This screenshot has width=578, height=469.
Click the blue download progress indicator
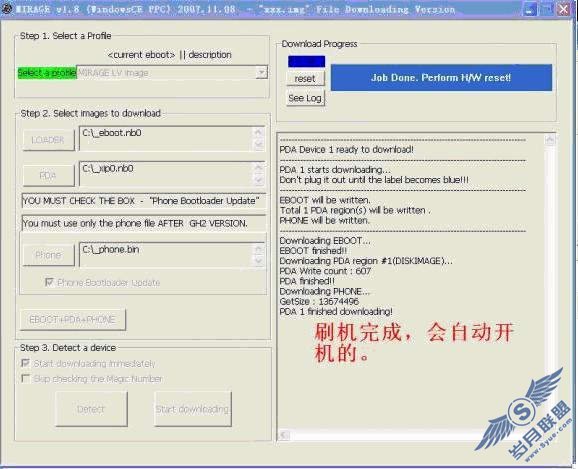click(x=306, y=61)
